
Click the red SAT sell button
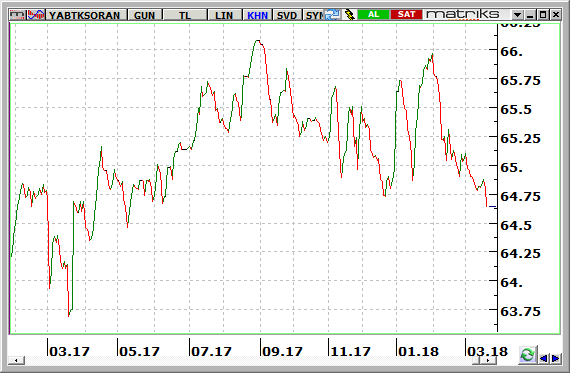coord(406,15)
